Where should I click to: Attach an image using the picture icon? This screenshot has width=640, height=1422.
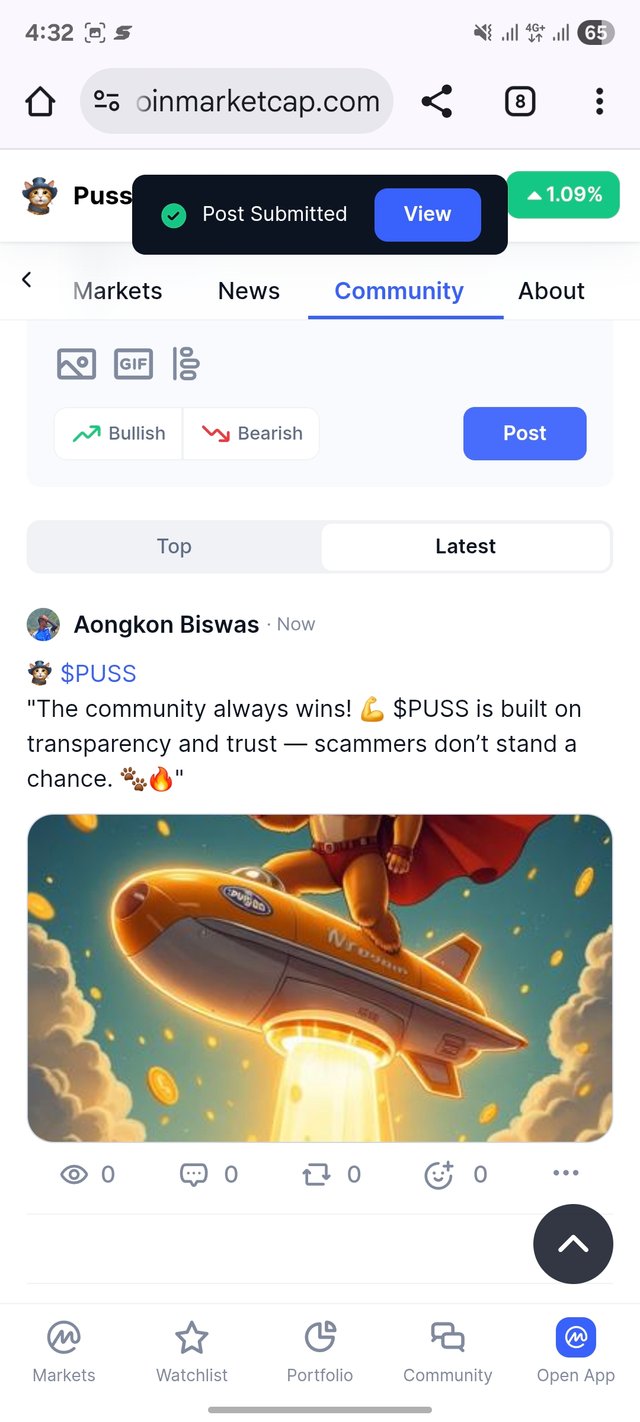(x=76, y=364)
